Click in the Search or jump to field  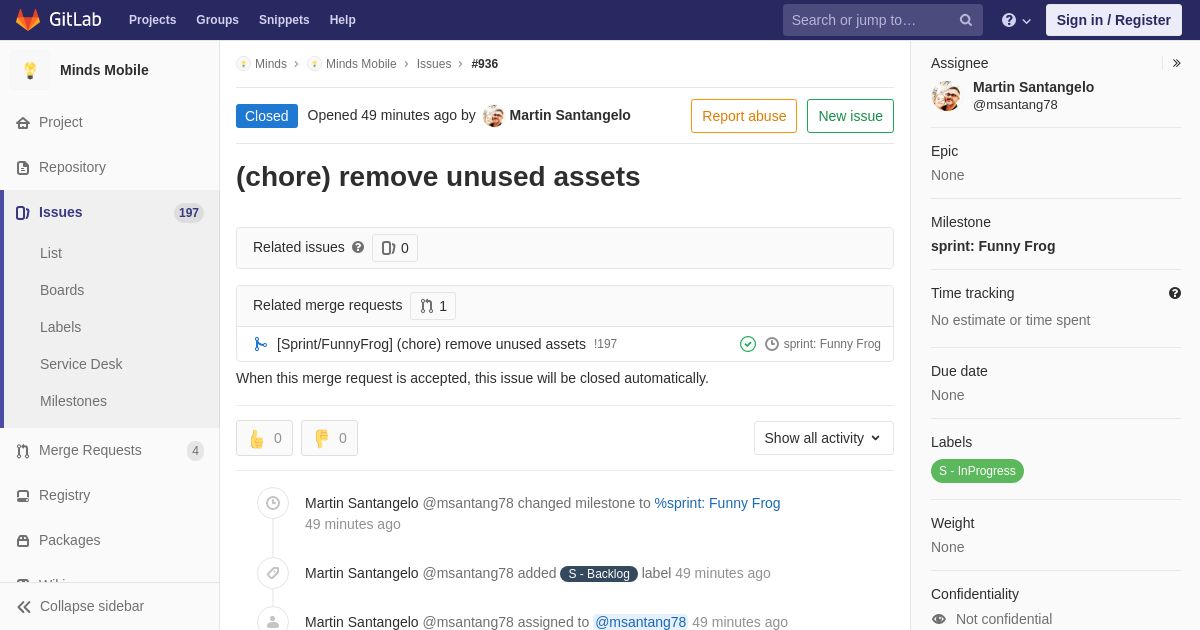tap(869, 20)
